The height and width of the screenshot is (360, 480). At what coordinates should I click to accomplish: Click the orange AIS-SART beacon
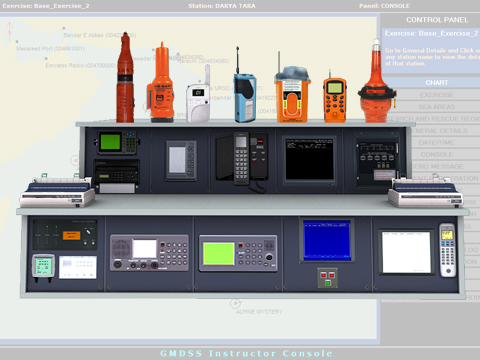click(161, 82)
